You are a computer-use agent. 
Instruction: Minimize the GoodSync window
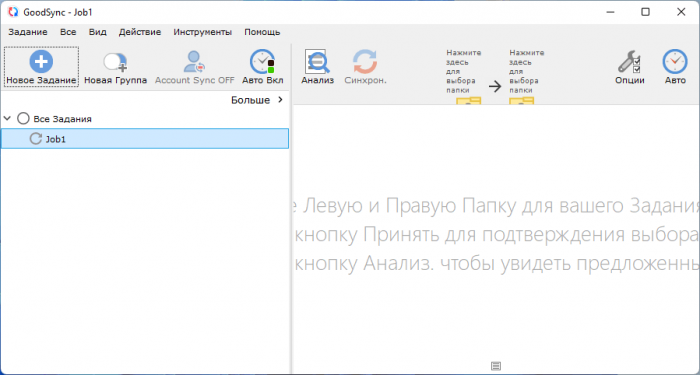[610, 12]
